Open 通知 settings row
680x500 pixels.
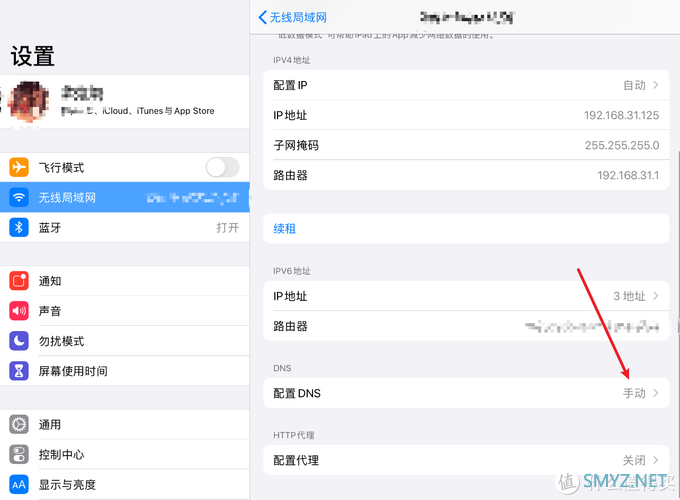click(x=125, y=281)
